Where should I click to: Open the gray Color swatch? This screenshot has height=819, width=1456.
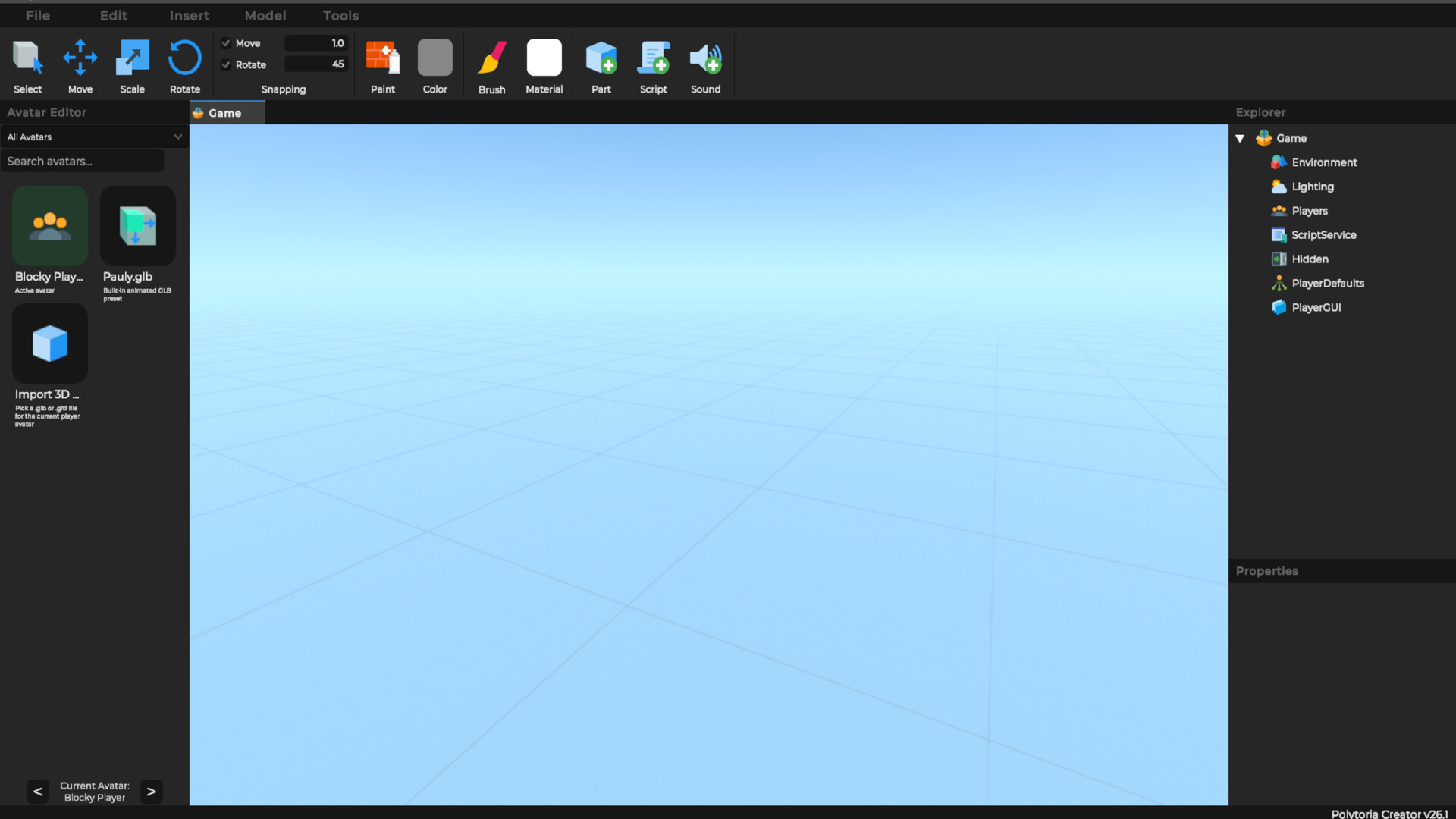[x=435, y=58]
